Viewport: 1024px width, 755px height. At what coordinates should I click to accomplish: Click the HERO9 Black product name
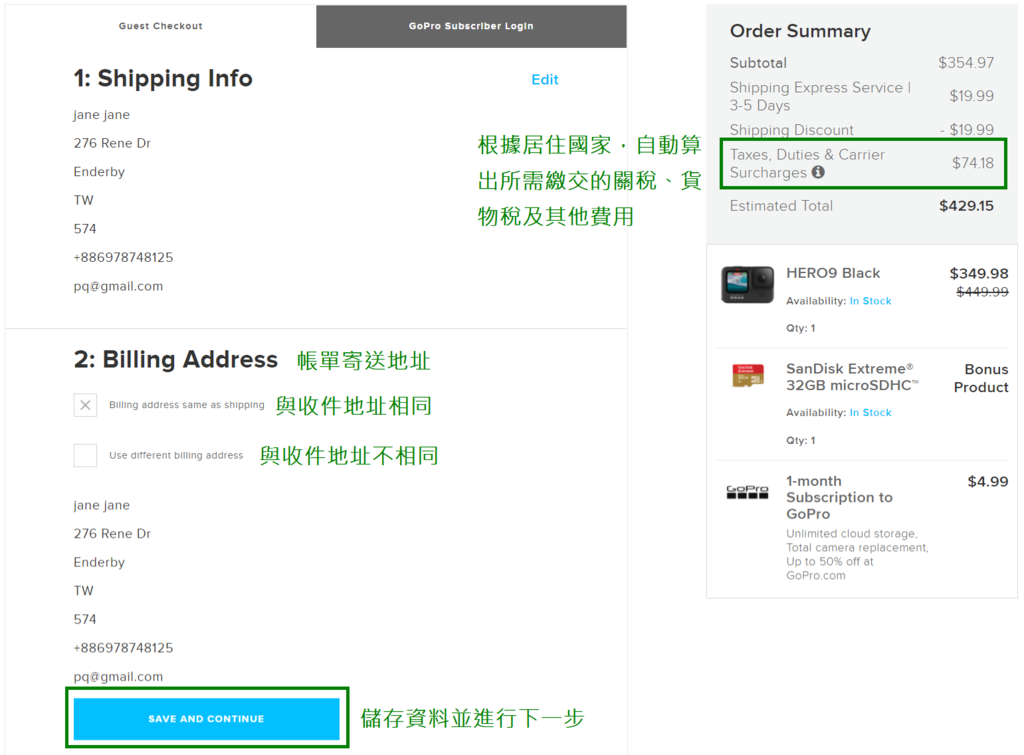(x=833, y=273)
